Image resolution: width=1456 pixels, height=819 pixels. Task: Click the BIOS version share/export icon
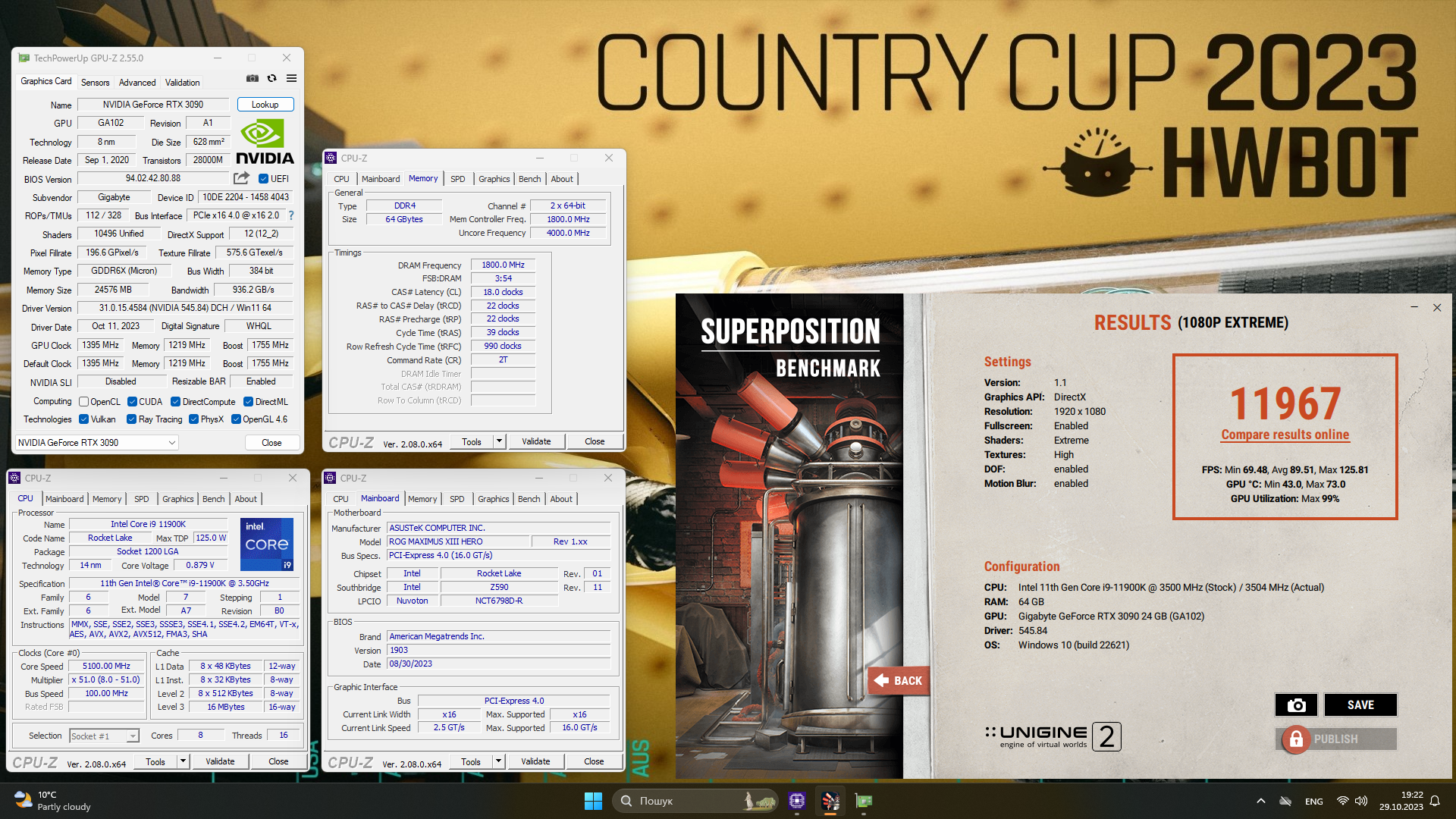coord(241,178)
